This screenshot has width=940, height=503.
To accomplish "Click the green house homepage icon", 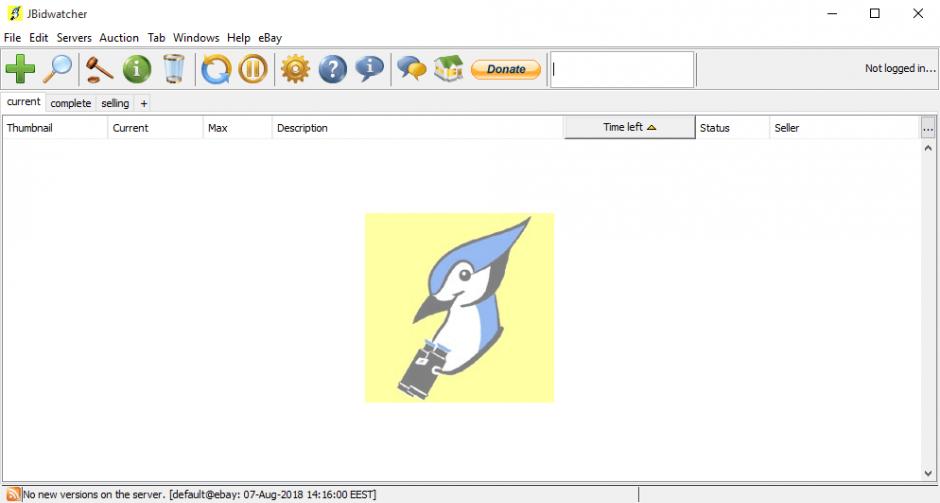I will 449,68.
